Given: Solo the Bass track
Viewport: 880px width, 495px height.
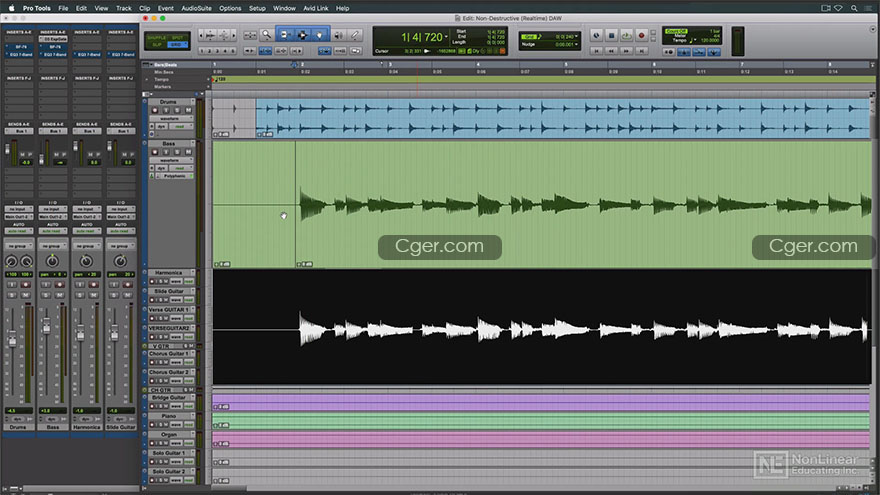Looking at the screenshot, I should 177,152.
